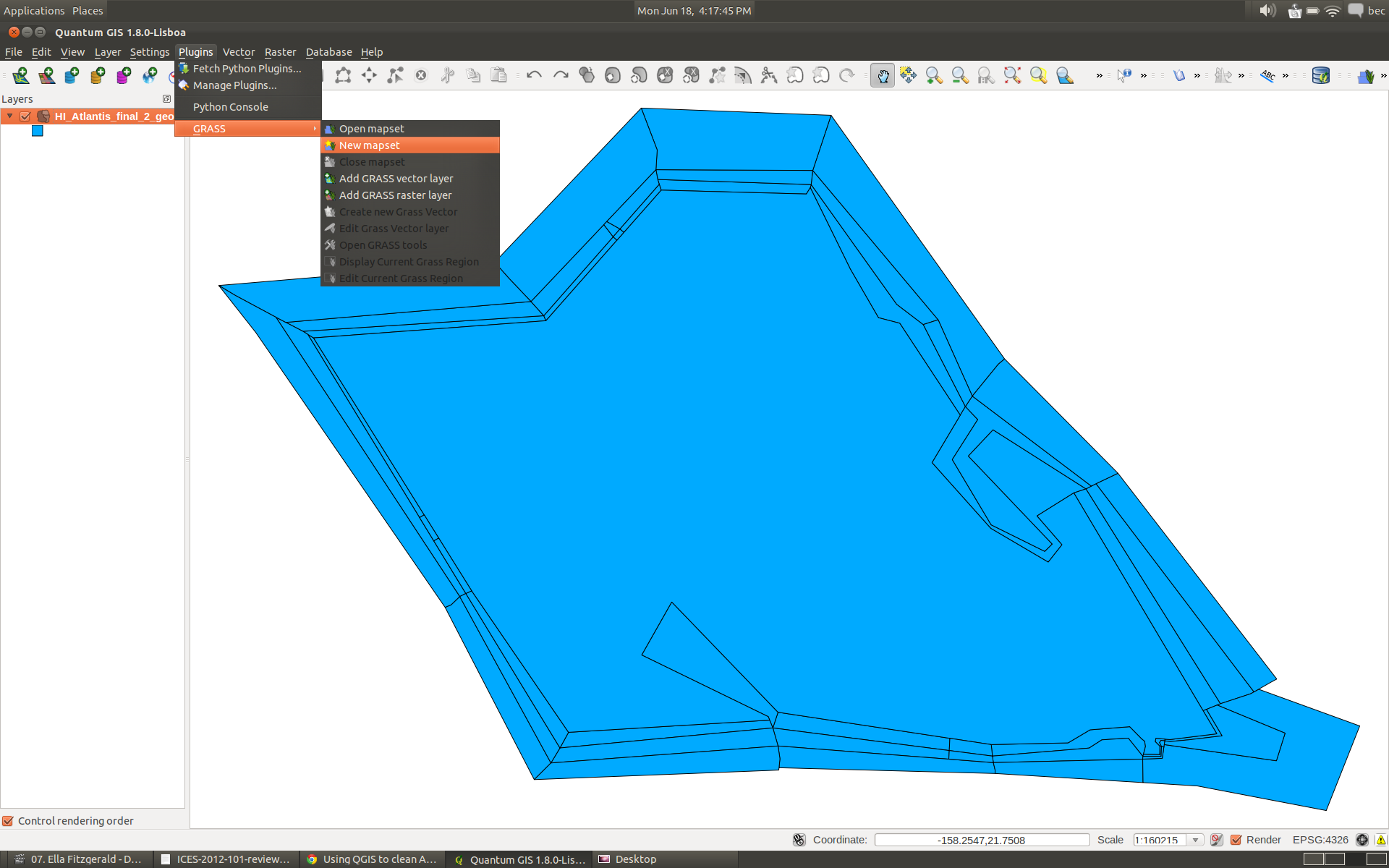Open CRS status via EPSG globe icon
Image resolution: width=1389 pixels, height=868 pixels.
pyautogui.click(x=1362, y=840)
